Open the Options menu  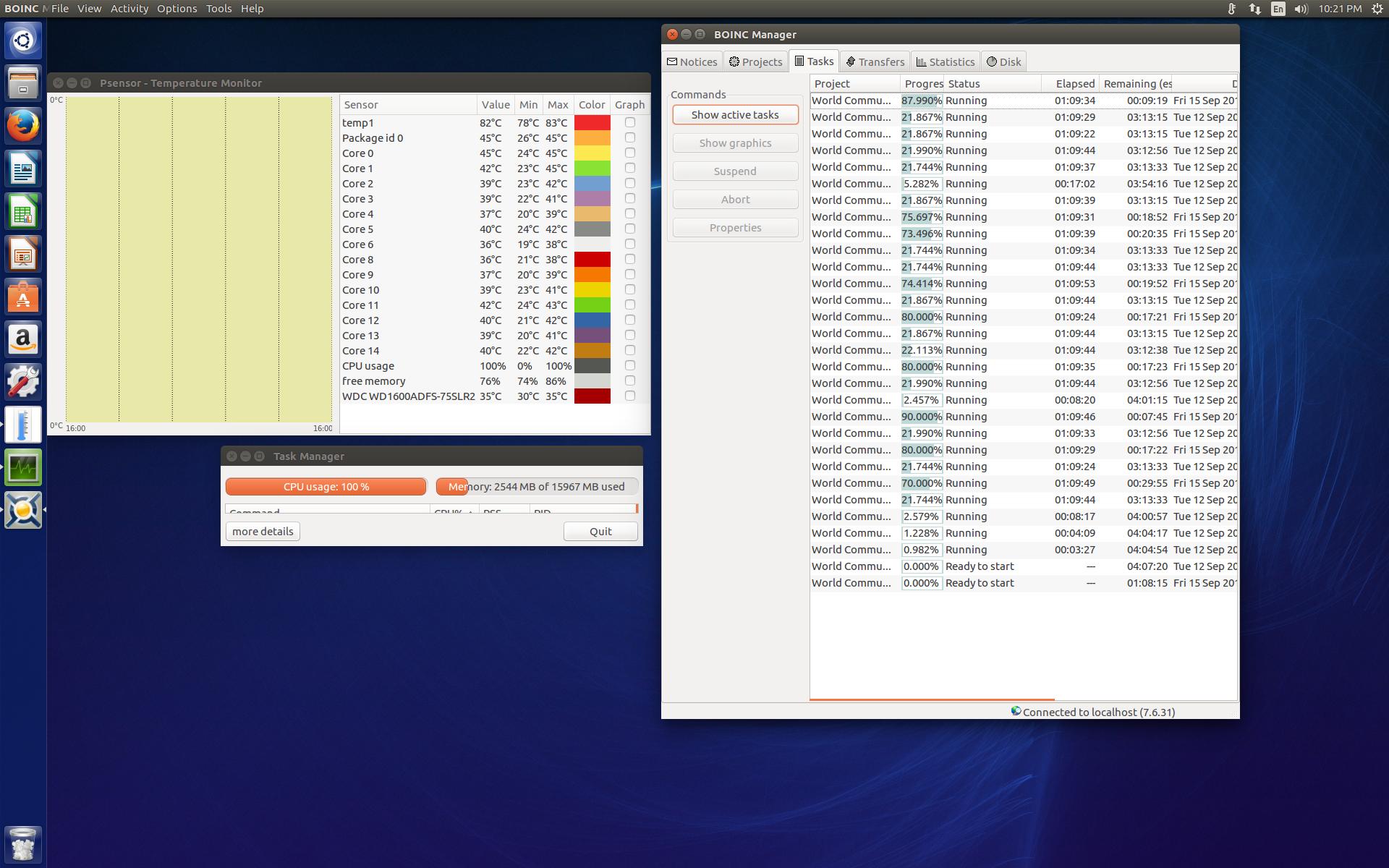click(177, 9)
